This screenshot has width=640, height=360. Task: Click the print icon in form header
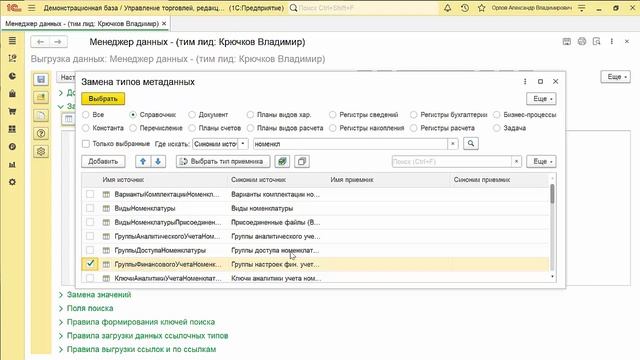click(582, 42)
